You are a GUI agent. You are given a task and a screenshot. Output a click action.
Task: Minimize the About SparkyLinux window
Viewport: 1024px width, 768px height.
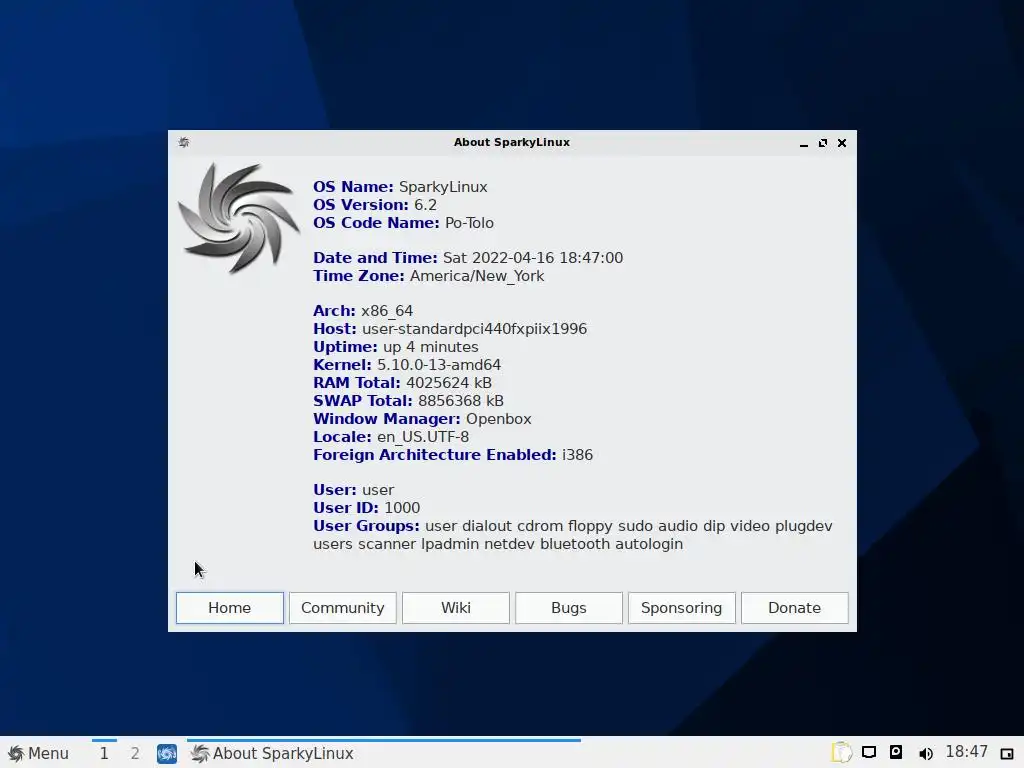[x=804, y=143]
